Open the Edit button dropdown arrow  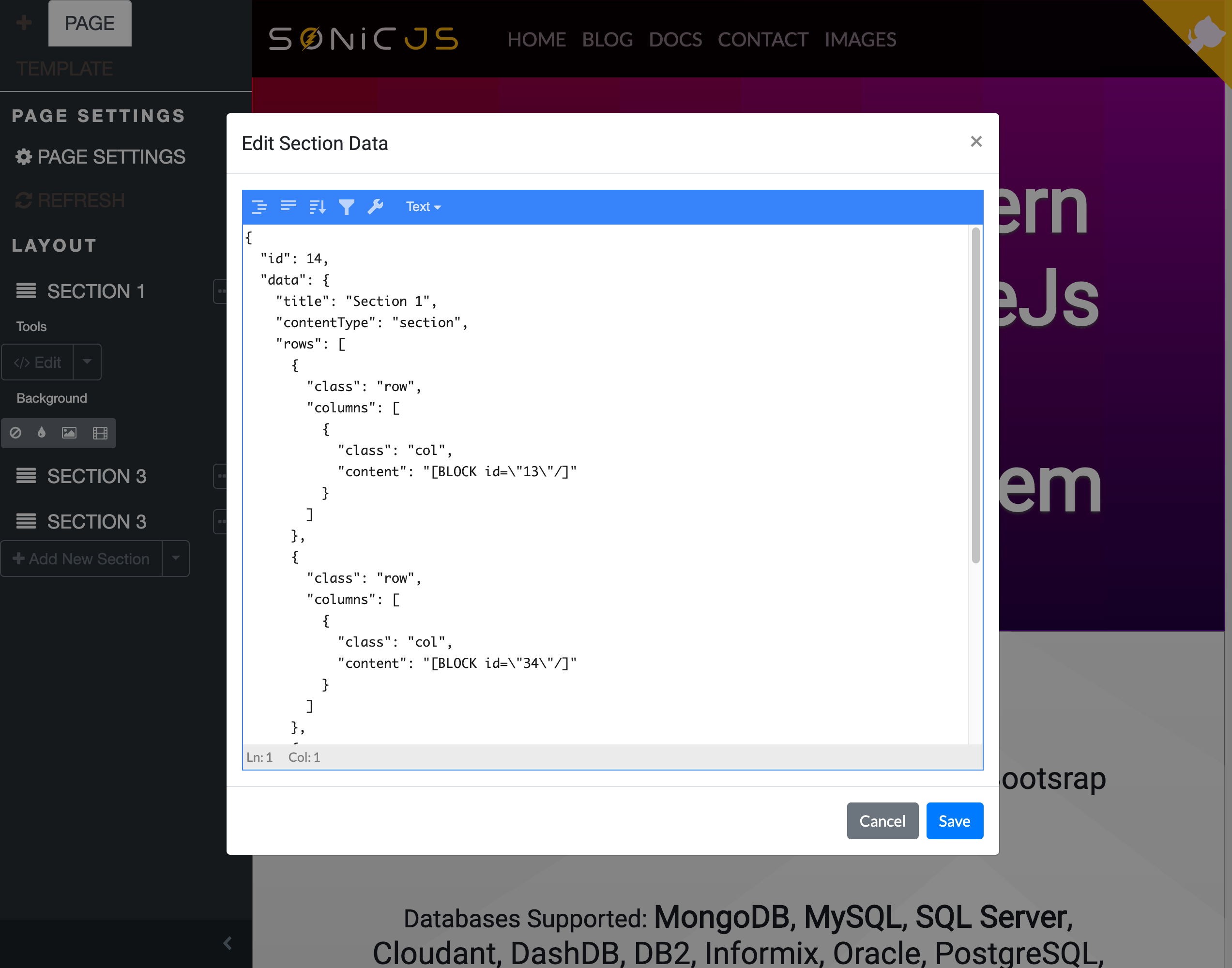(87, 362)
